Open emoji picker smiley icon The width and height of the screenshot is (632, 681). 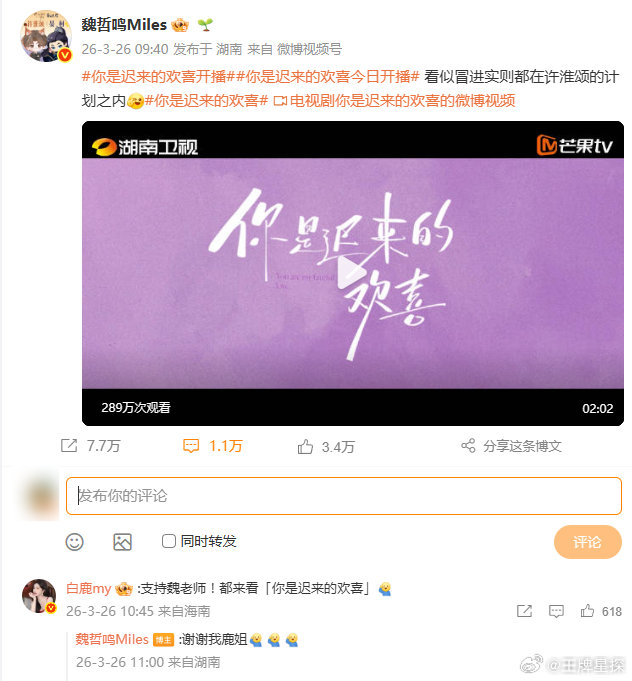pyautogui.click(x=74, y=542)
